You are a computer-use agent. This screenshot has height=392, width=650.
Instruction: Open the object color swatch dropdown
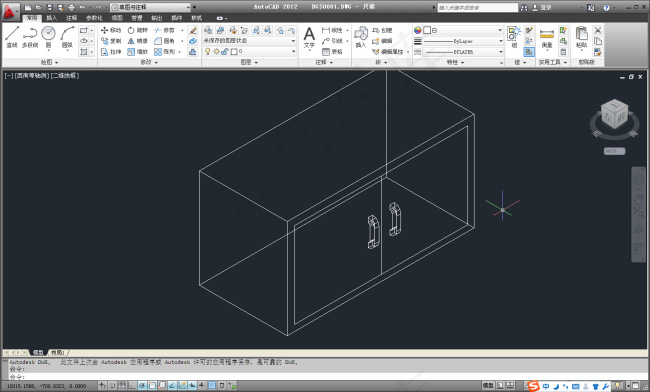[463, 30]
